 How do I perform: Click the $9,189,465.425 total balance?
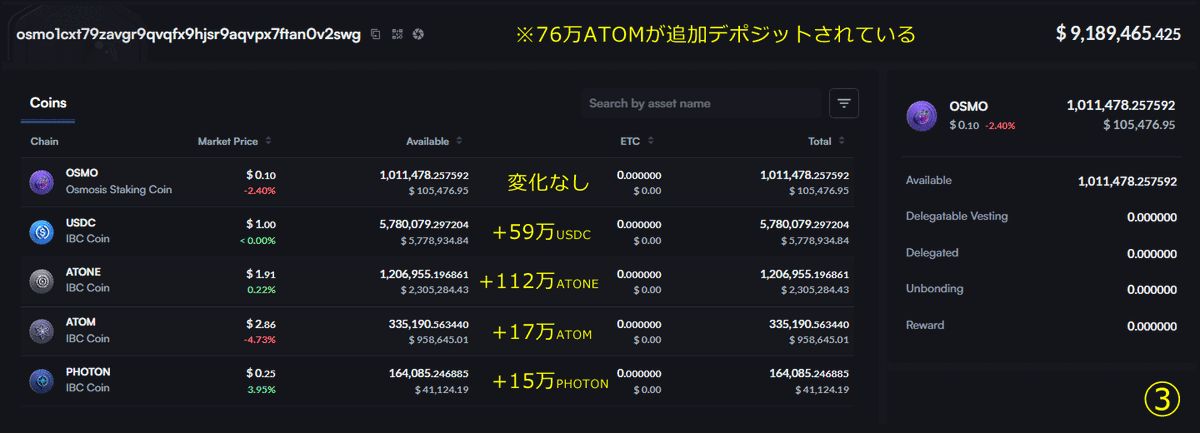(x=1118, y=34)
